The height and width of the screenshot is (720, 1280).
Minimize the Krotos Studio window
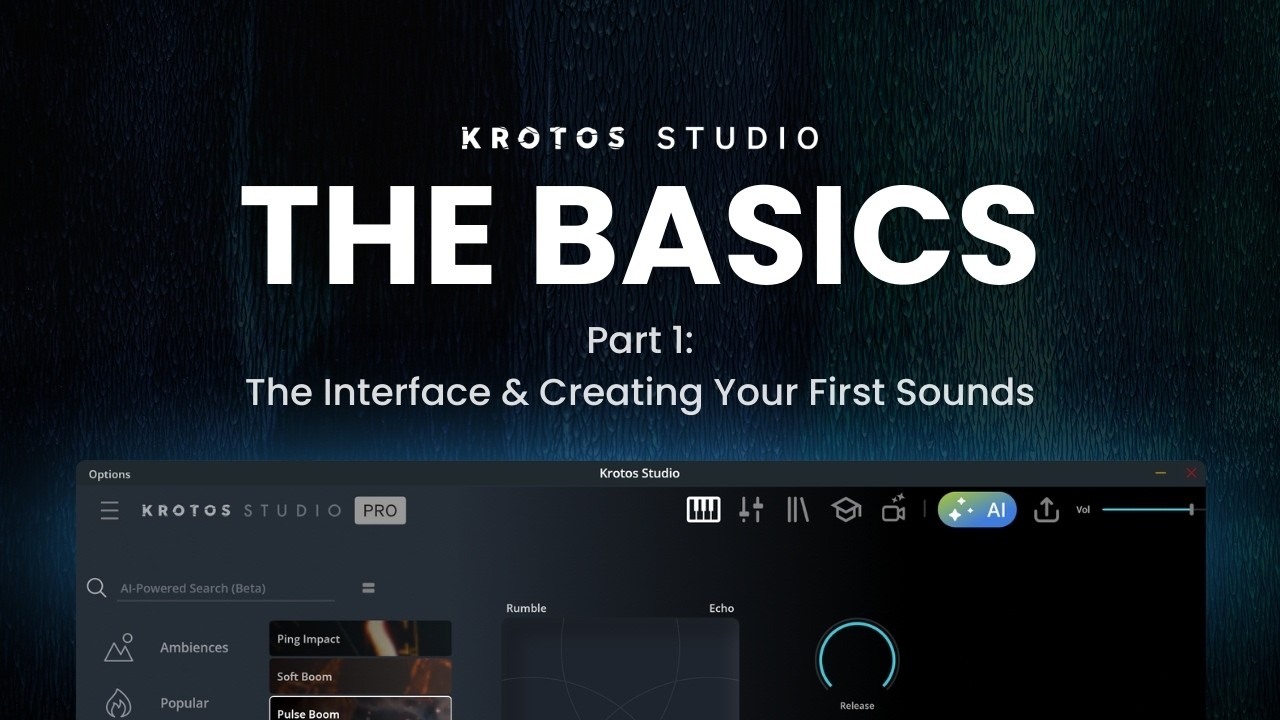tap(1161, 473)
